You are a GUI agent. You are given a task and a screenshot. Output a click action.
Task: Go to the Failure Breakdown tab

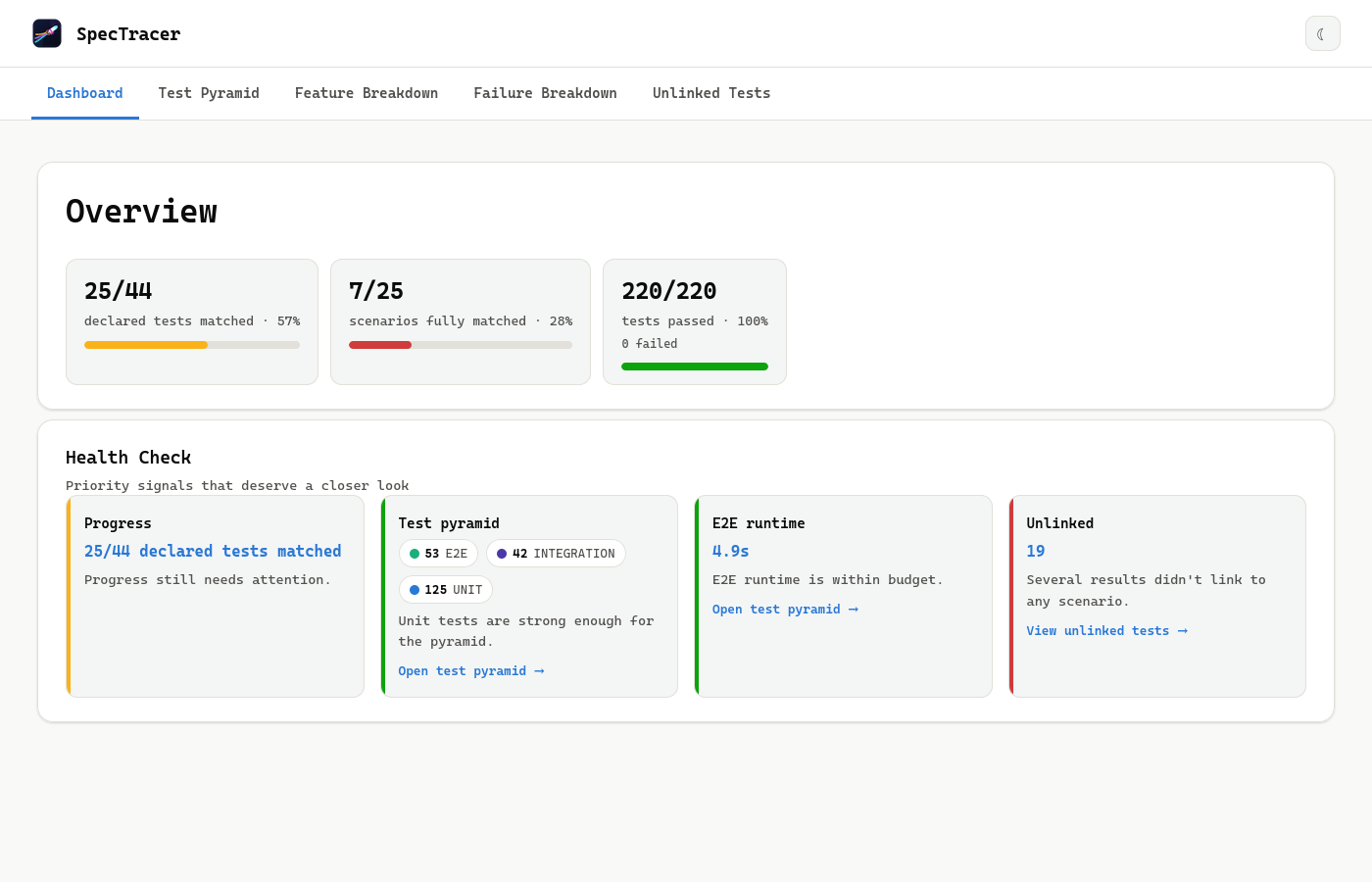[545, 93]
